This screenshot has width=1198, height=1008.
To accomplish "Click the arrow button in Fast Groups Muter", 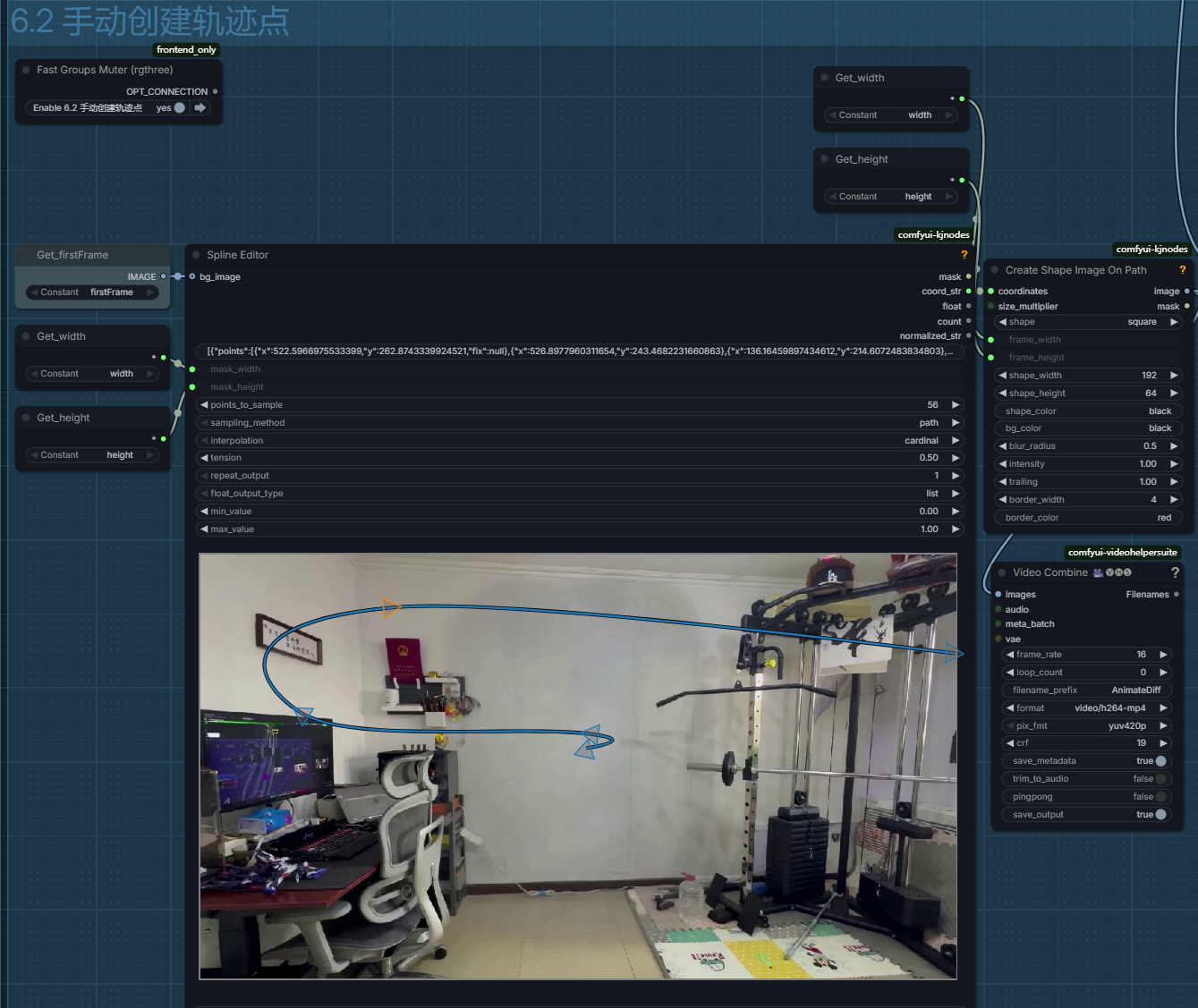I will [x=200, y=108].
